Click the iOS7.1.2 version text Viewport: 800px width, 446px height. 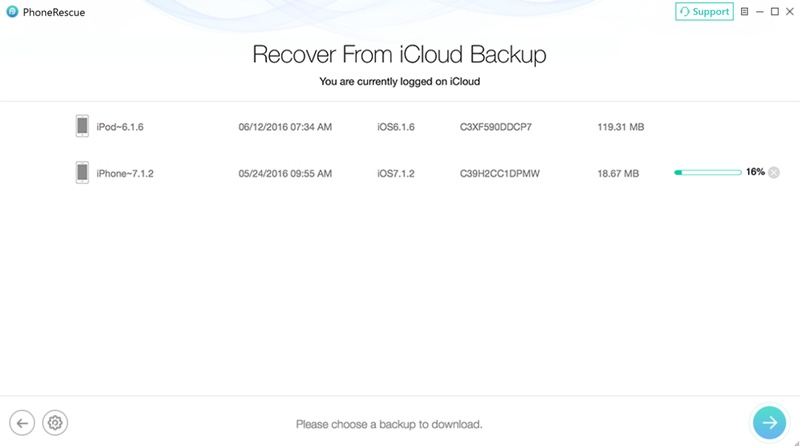[x=396, y=174]
